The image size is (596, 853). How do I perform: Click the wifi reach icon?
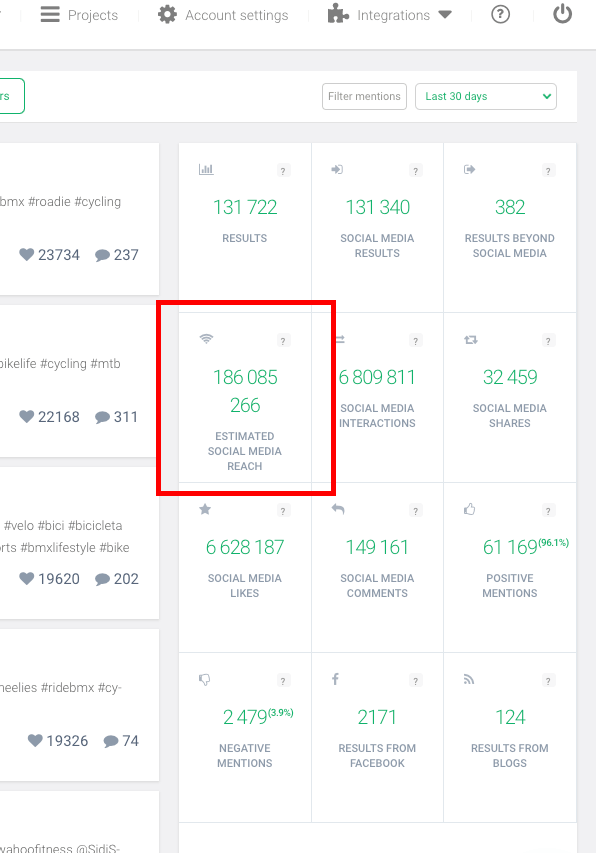pyautogui.click(x=206, y=339)
